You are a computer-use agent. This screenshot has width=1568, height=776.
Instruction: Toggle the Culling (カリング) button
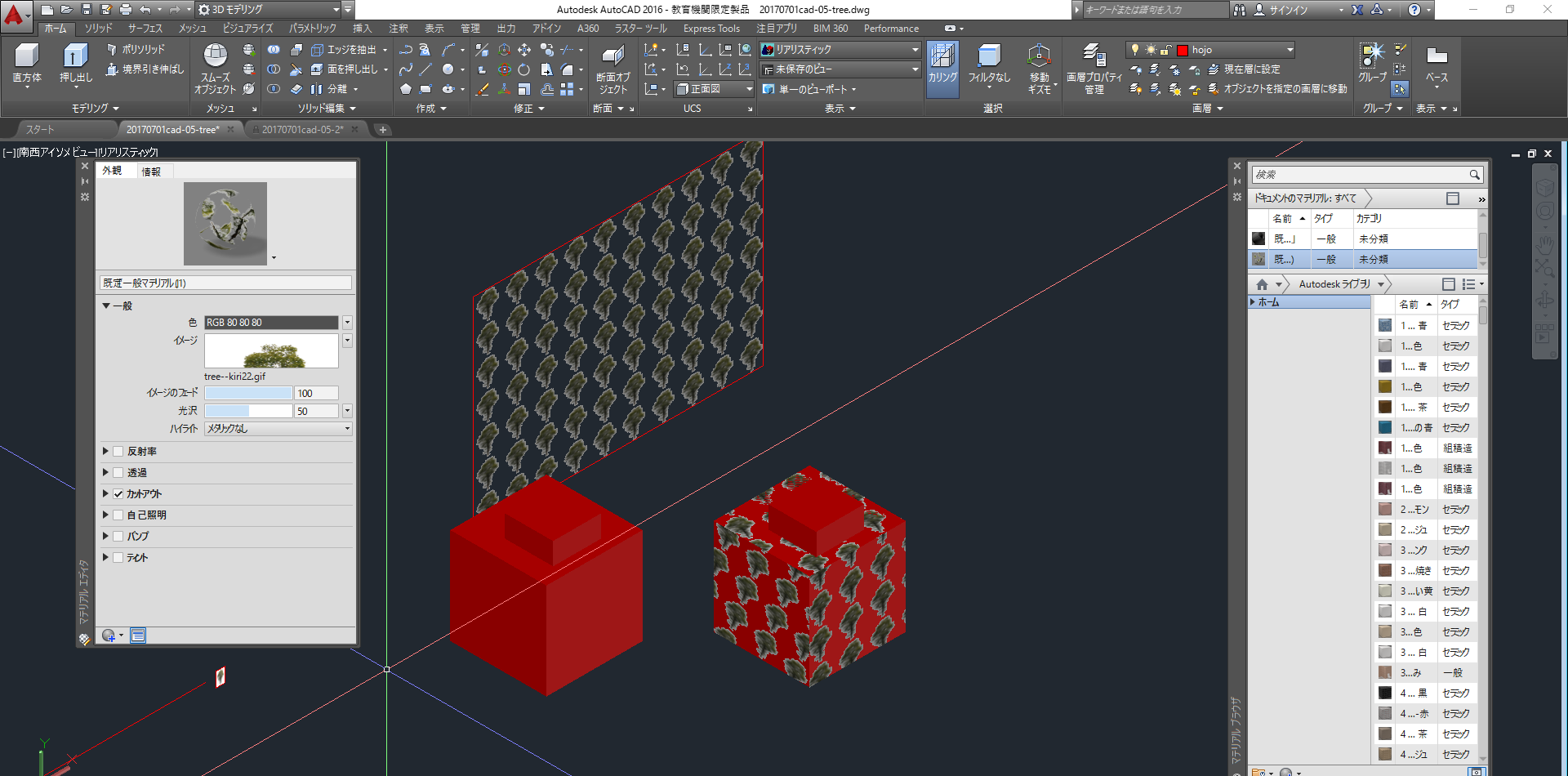(x=942, y=61)
